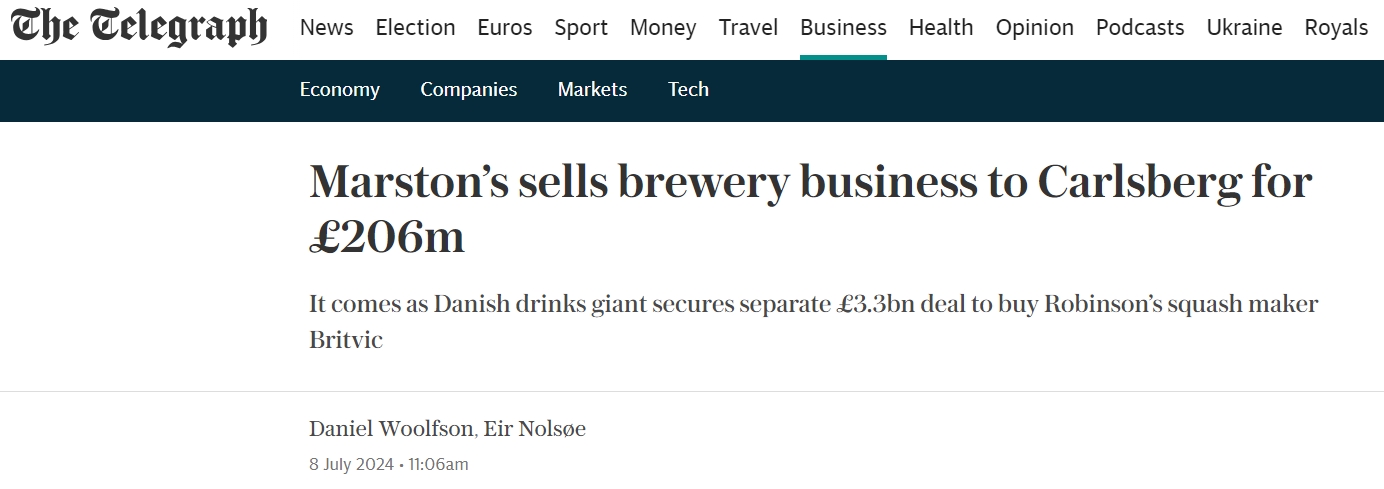Go to the Election section
The width and height of the screenshot is (1384, 489).
415,28
